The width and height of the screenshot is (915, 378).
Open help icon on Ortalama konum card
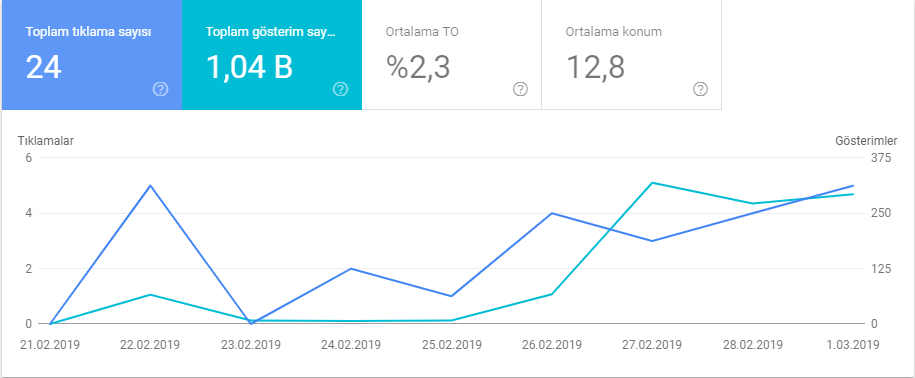700,89
